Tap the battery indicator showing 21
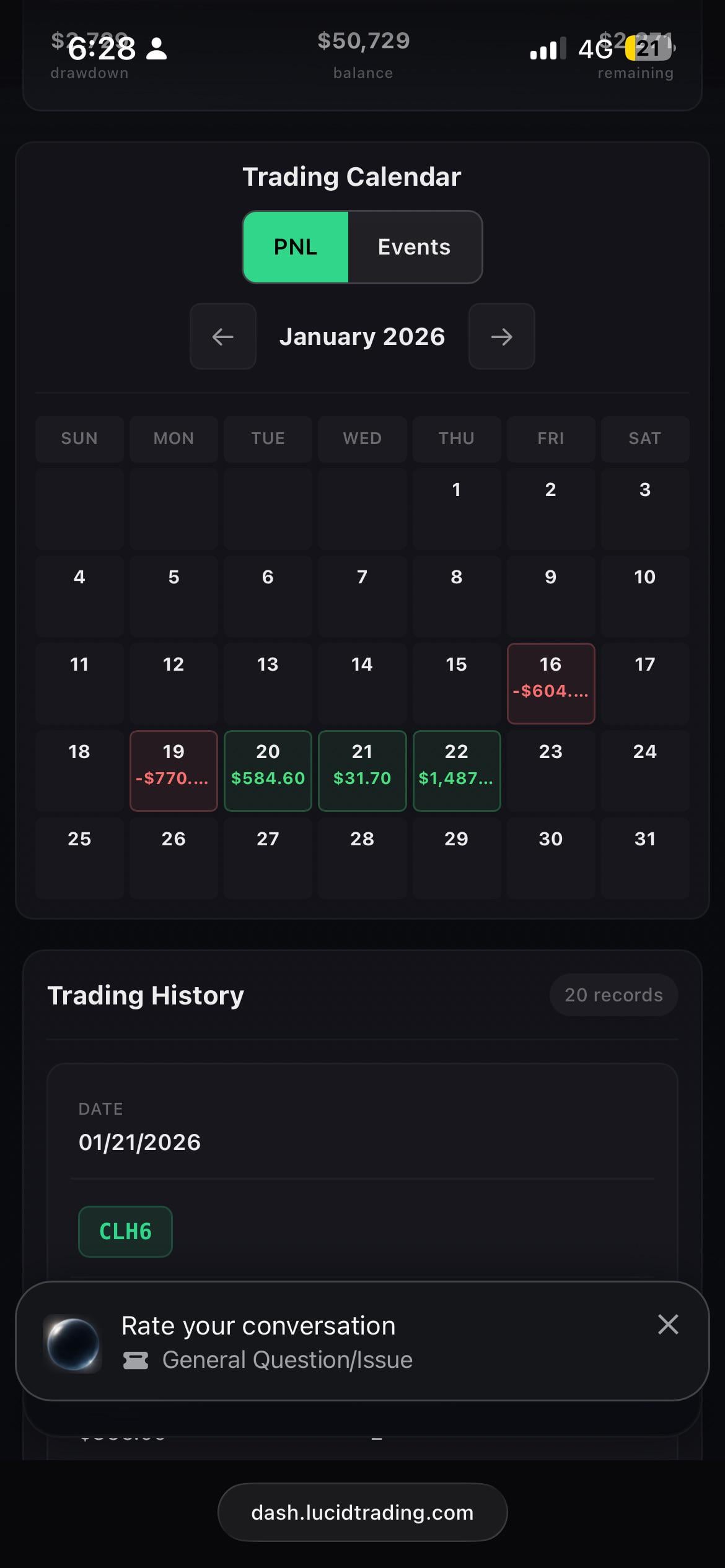This screenshot has height=1568, width=725. click(648, 48)
